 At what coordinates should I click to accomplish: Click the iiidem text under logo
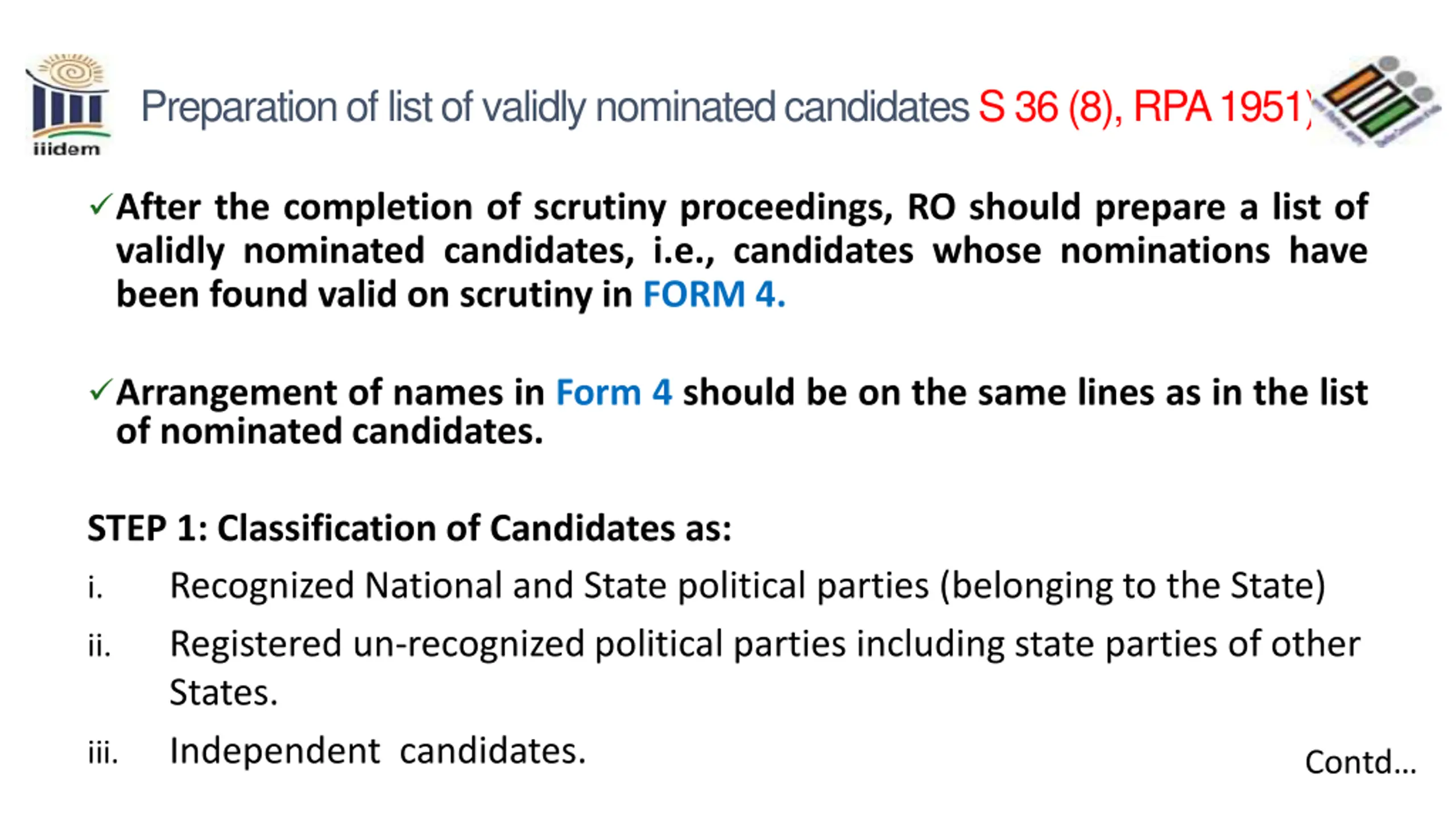point(67,149)
